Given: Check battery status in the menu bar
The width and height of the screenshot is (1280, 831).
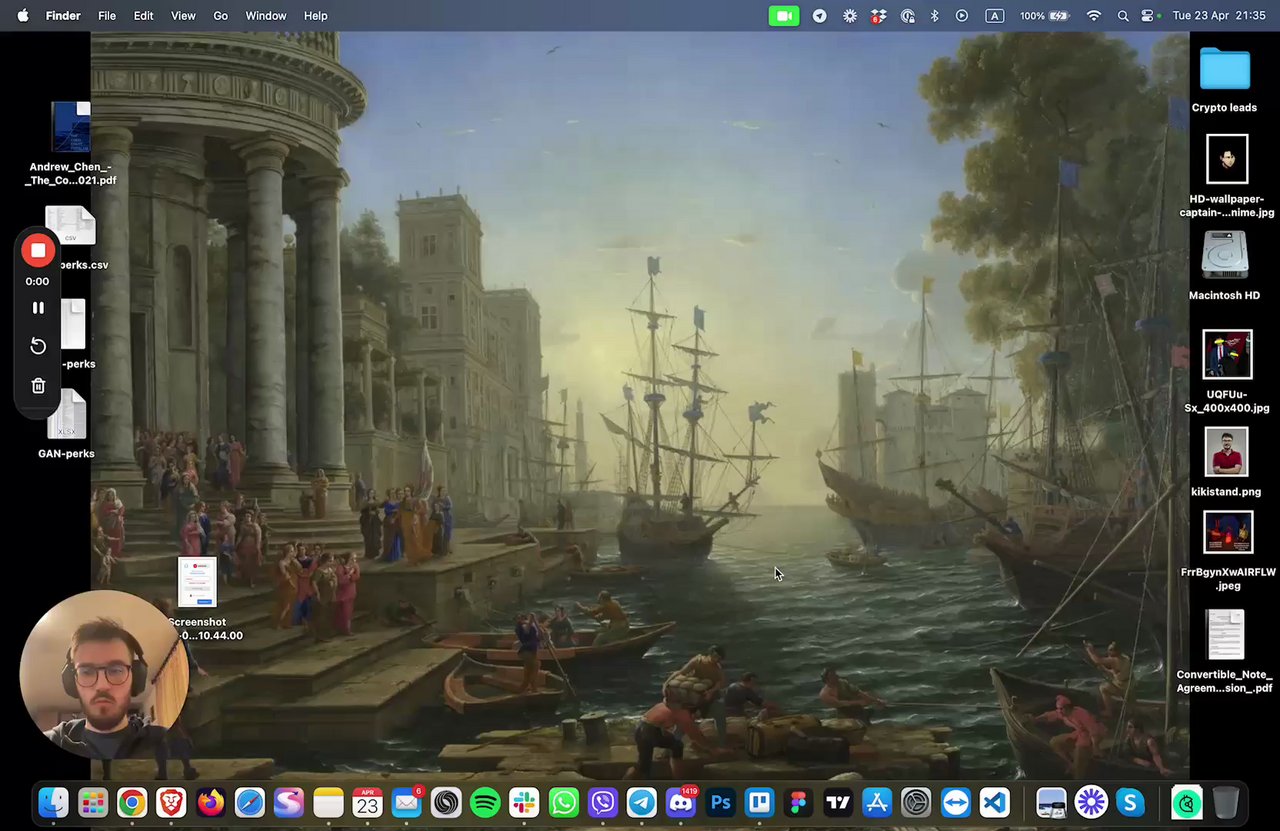Looking at the screenshot, I should tap(1045, 16).
